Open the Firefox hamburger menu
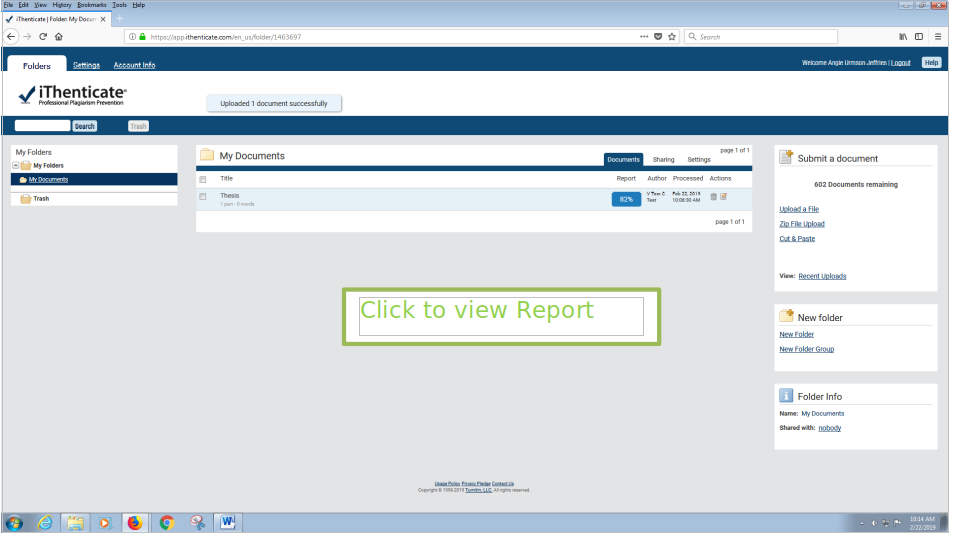The width and height of the screenshot is (955, 535). pos(937,36)
